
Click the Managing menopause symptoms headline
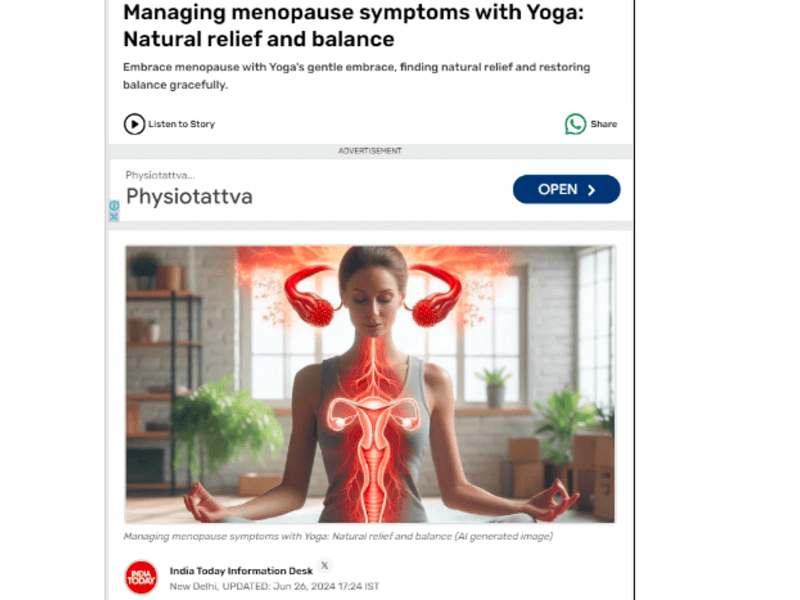[353, 26]
